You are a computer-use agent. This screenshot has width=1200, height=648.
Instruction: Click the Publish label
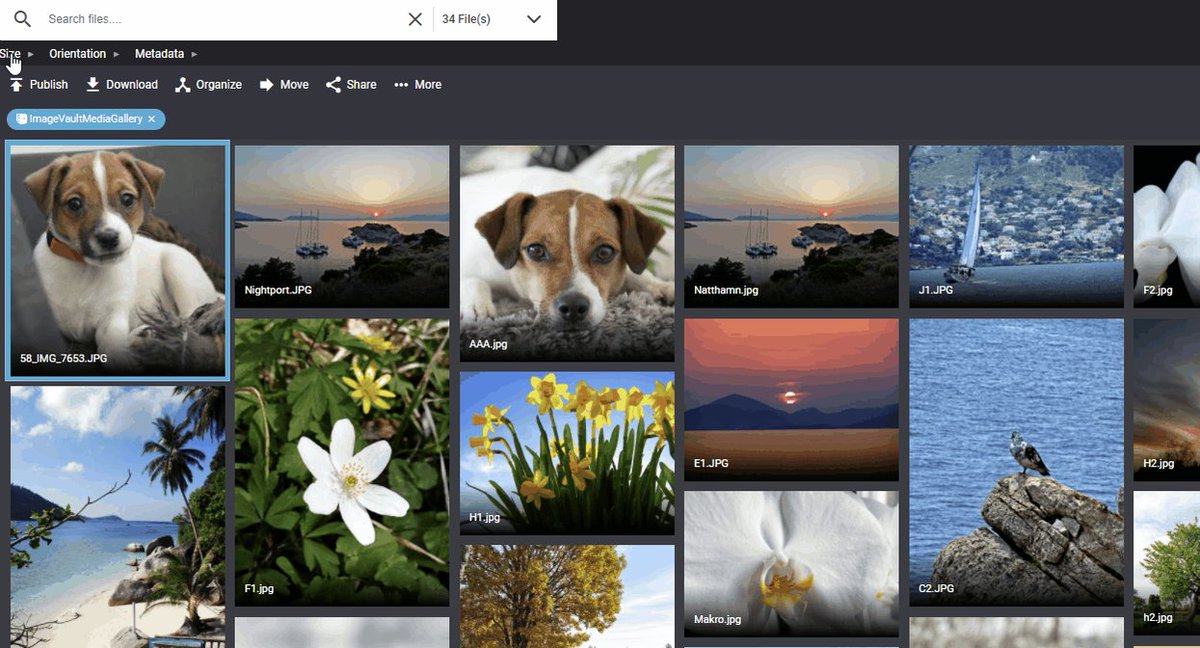tap(49, 85)
